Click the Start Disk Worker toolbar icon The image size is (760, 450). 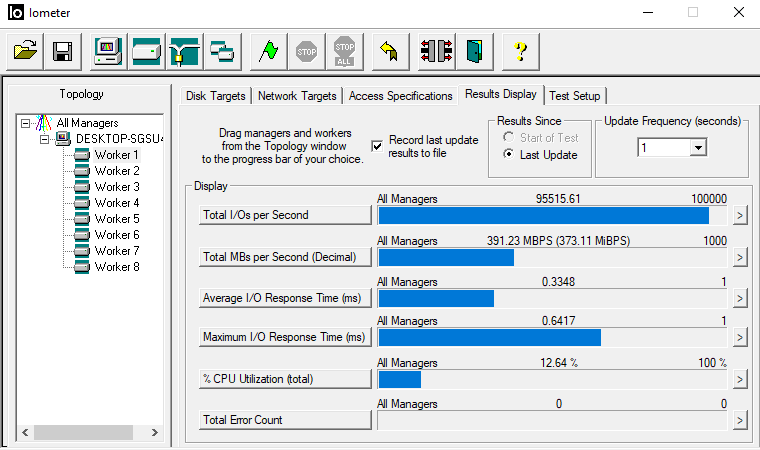pyautogui.click(x=146, y=50)
